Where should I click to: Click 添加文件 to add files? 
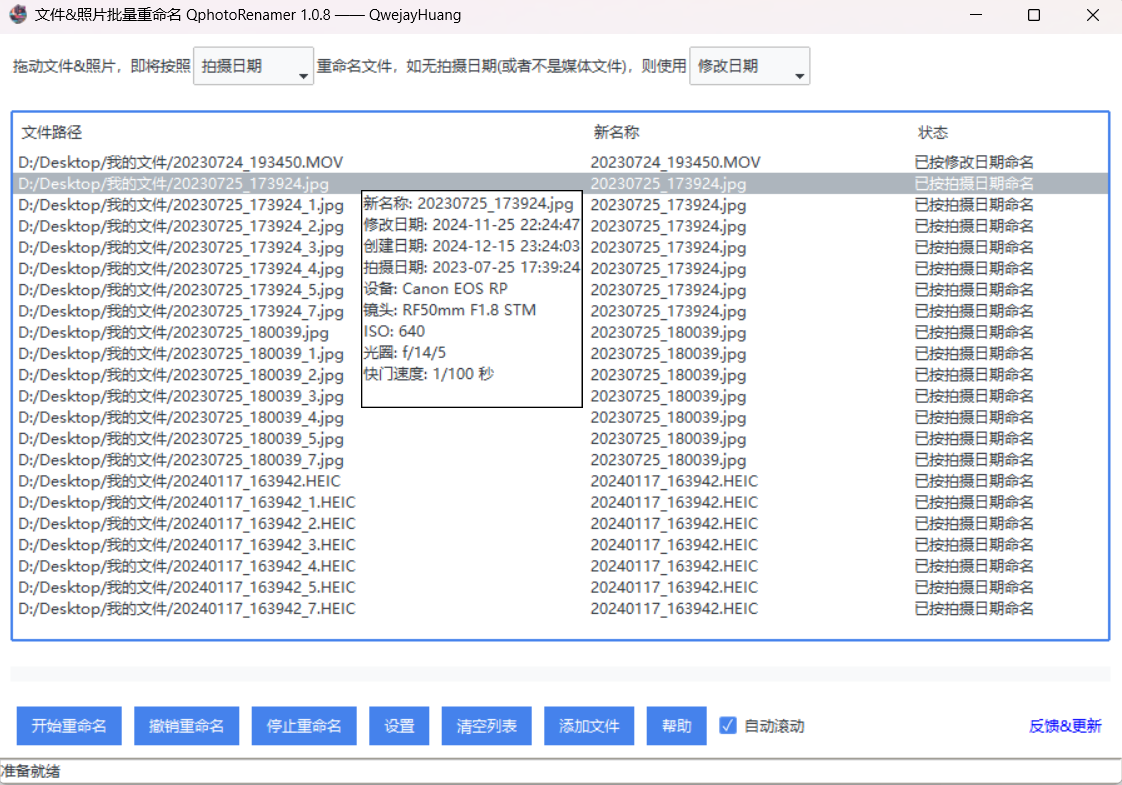[x=589, y=726]
